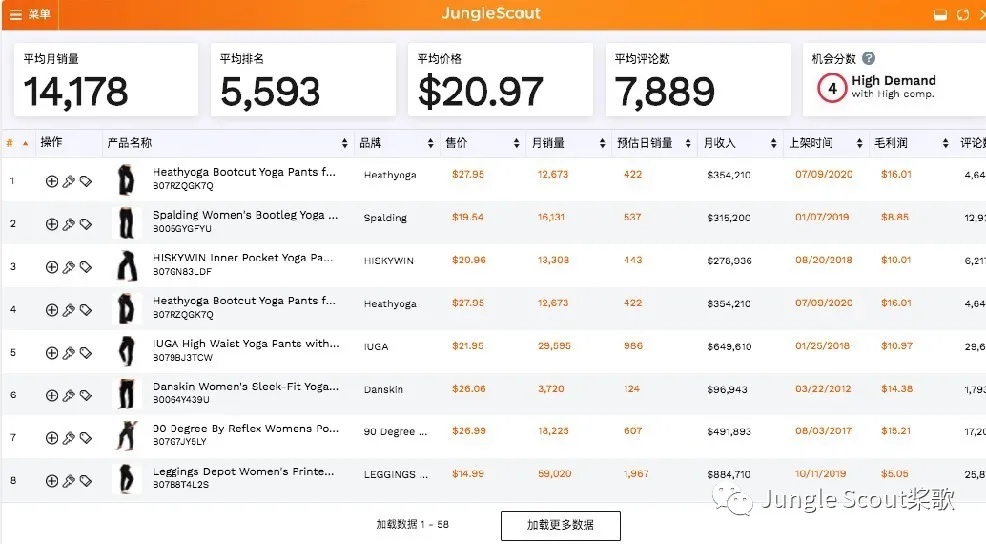Click the plus icon in row number 4

click(x=52, y=309)
